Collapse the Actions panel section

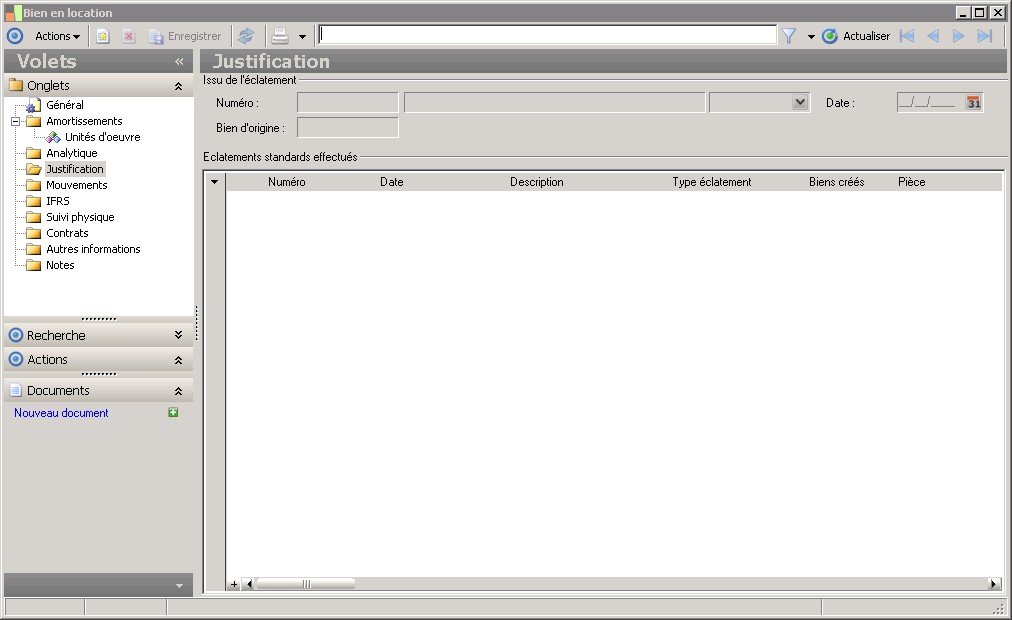[178, 360]
